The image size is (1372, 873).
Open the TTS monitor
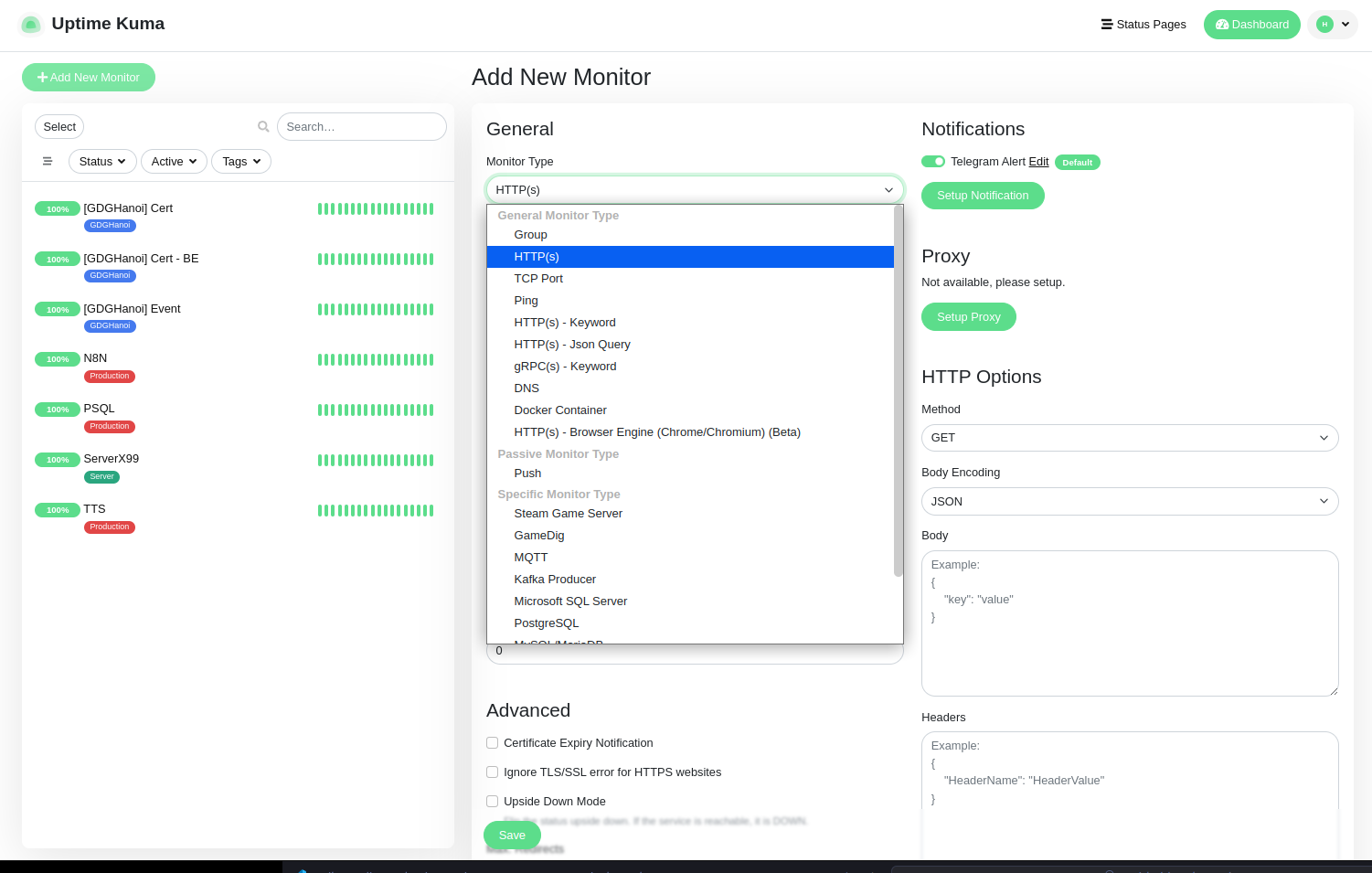tap(94, 509)
